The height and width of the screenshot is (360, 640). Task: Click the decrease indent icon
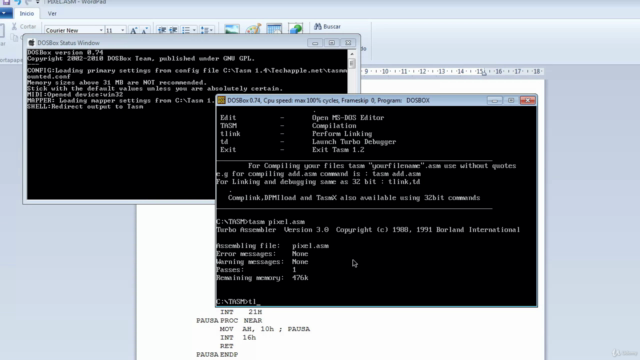[162, 30]
